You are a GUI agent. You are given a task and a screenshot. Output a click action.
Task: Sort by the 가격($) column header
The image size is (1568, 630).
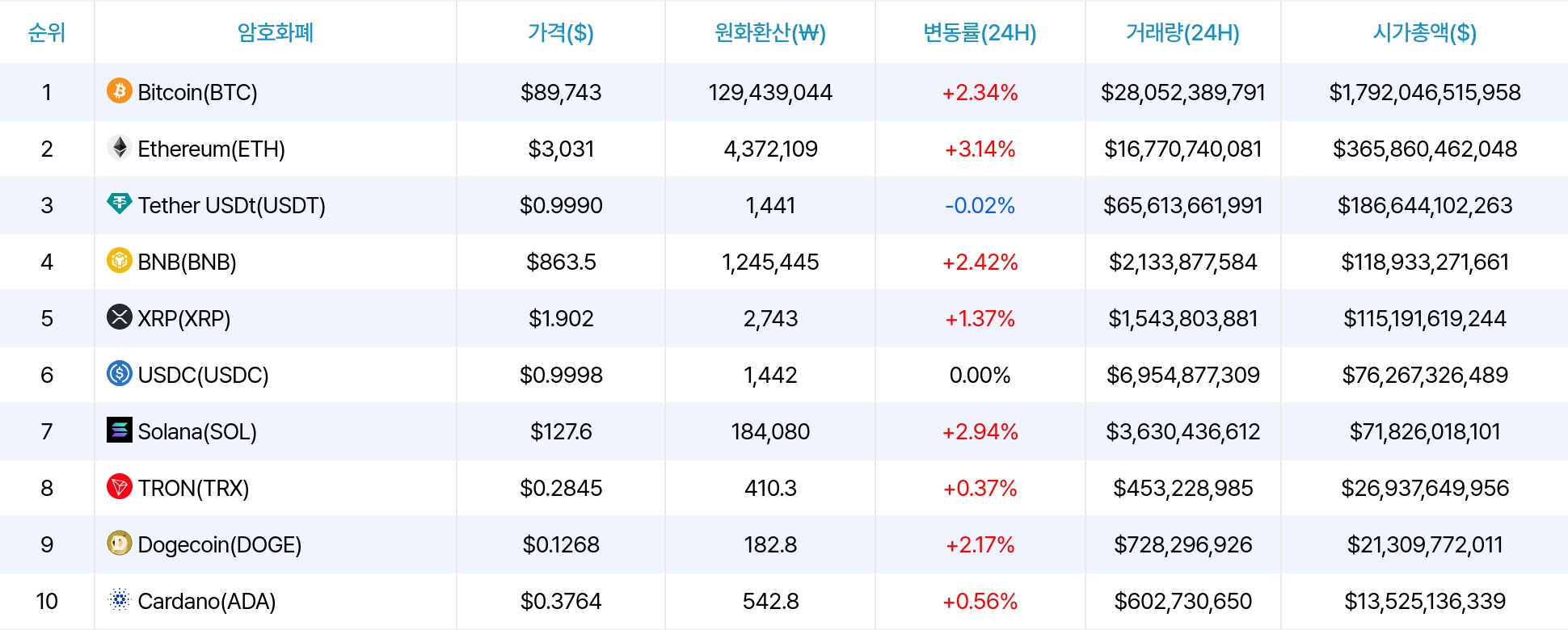(561, 32)
